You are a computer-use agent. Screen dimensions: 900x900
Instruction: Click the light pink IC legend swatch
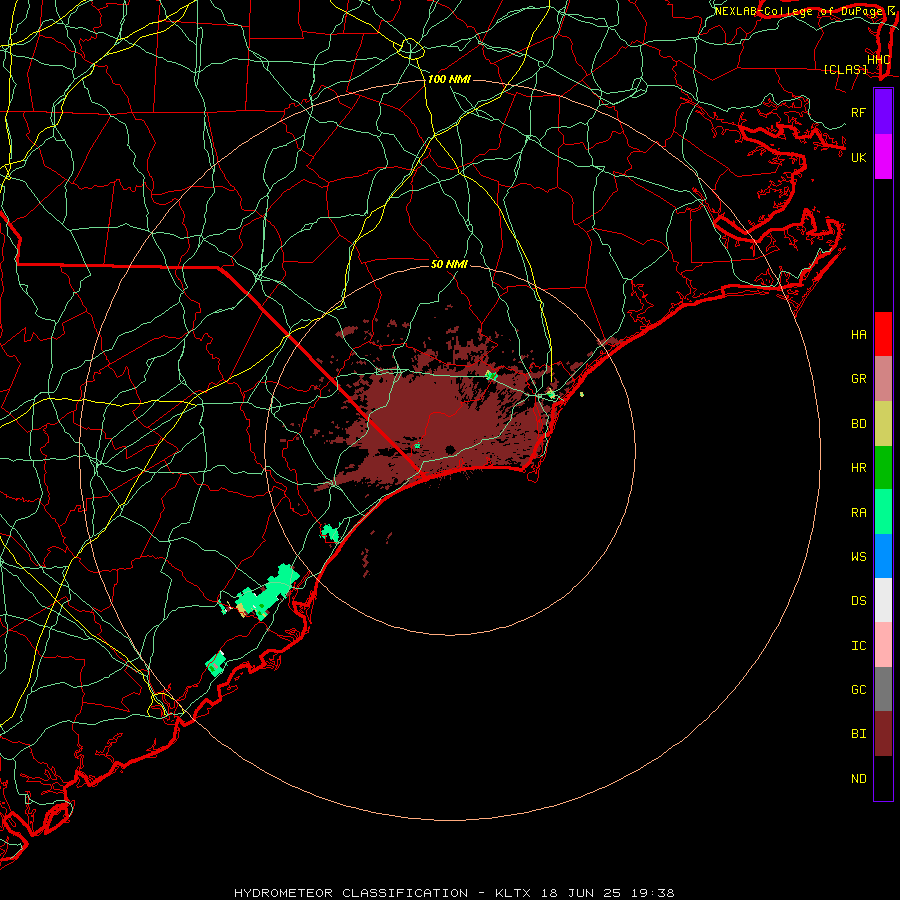(x=883, y=645)
